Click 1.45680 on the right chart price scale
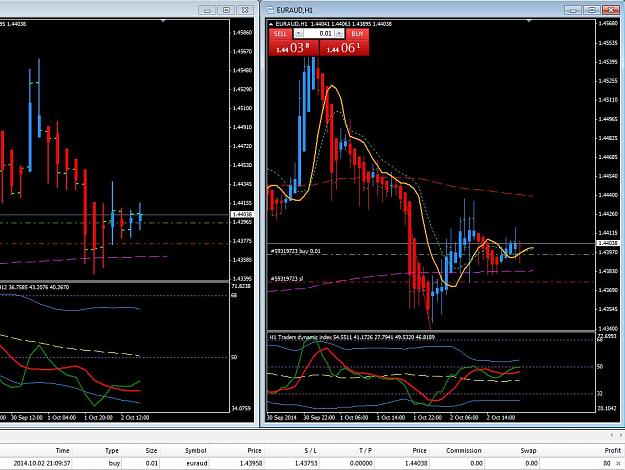This screenshot has height=470, width=625. point(608,24)
